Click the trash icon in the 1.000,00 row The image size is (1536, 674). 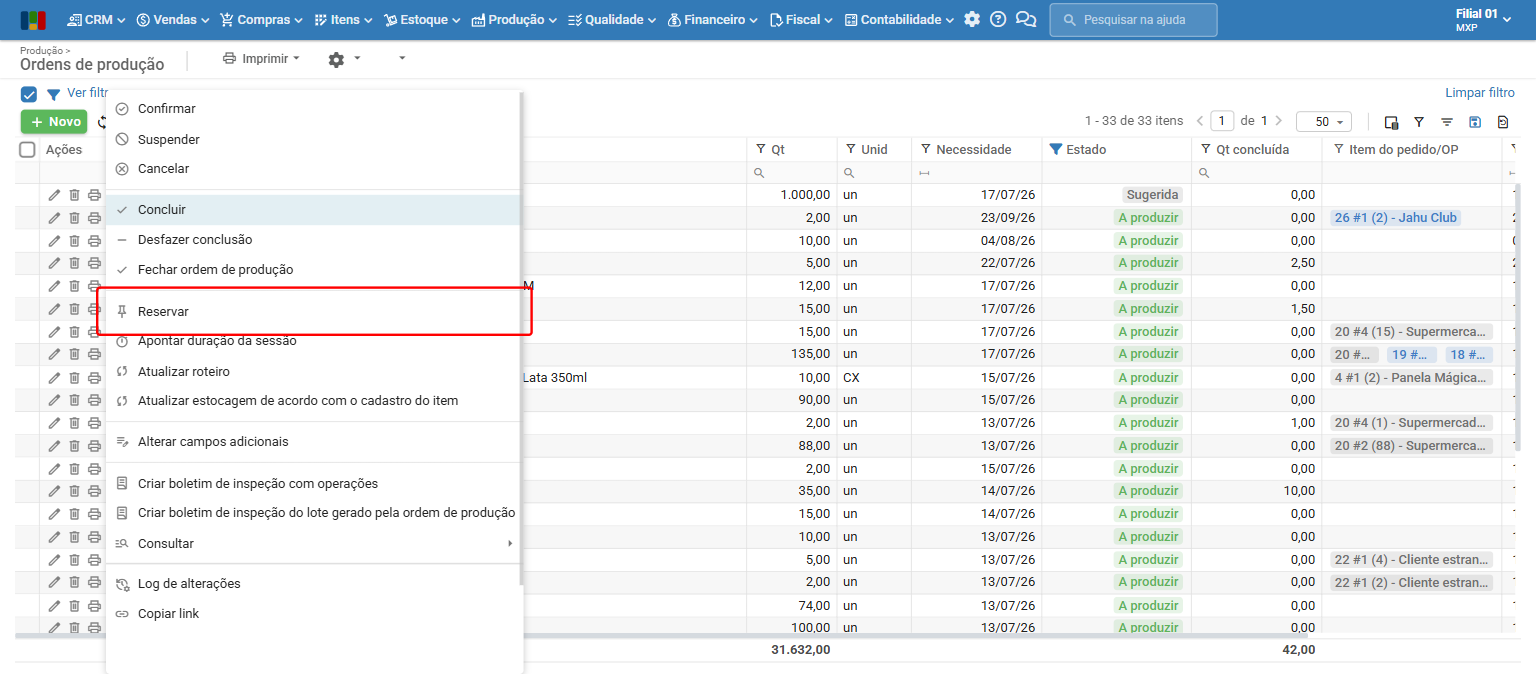tap(74, 195)
